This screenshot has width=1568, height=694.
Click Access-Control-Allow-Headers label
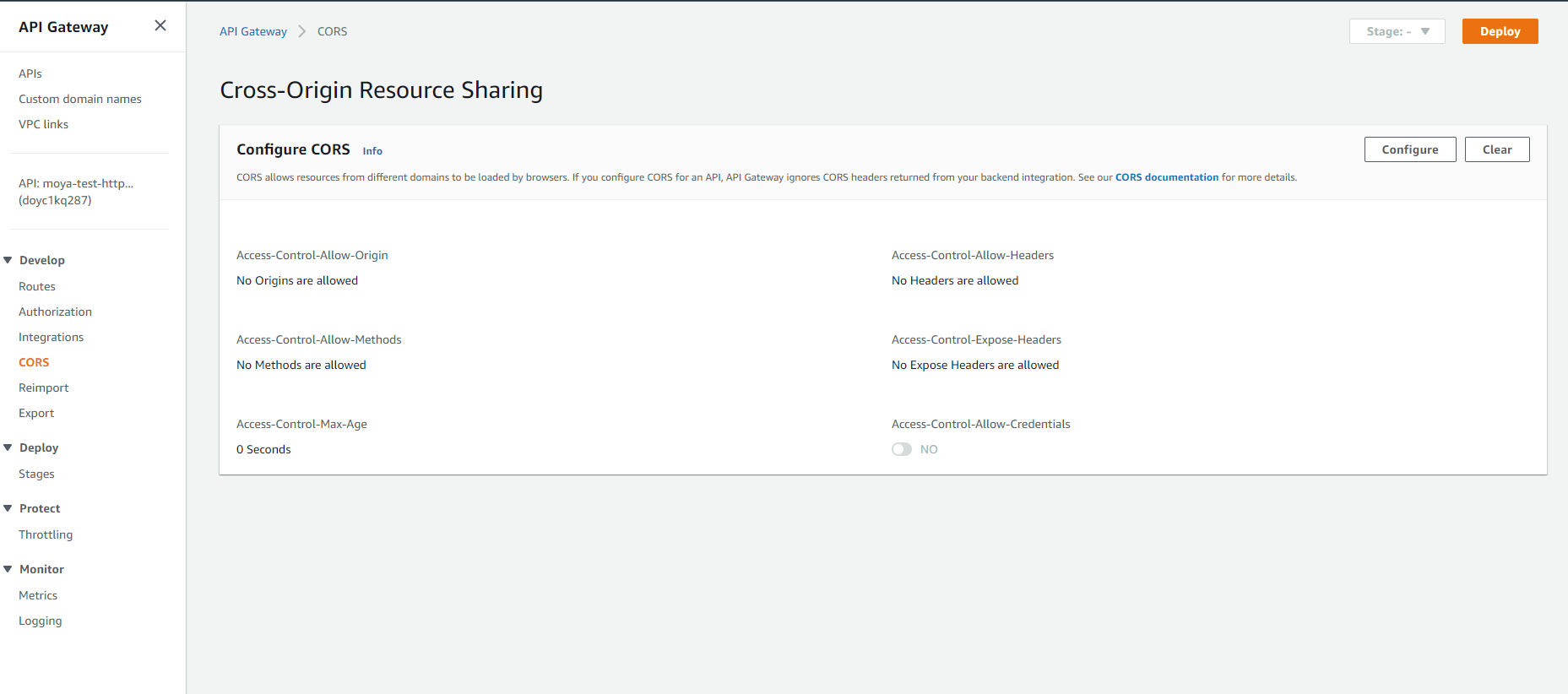973,255
